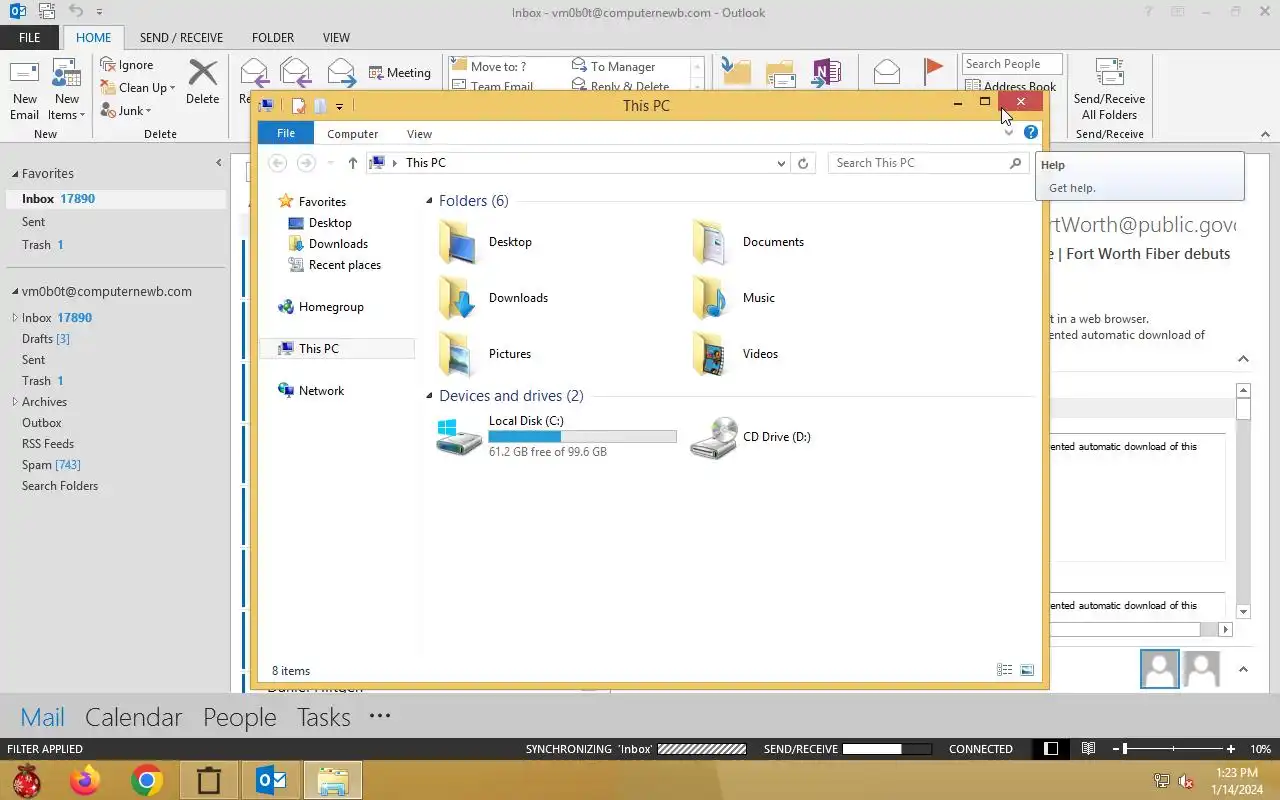Open the View tab in This PC window
Viewport: 1280px width, 800px height.
[420, 133]
